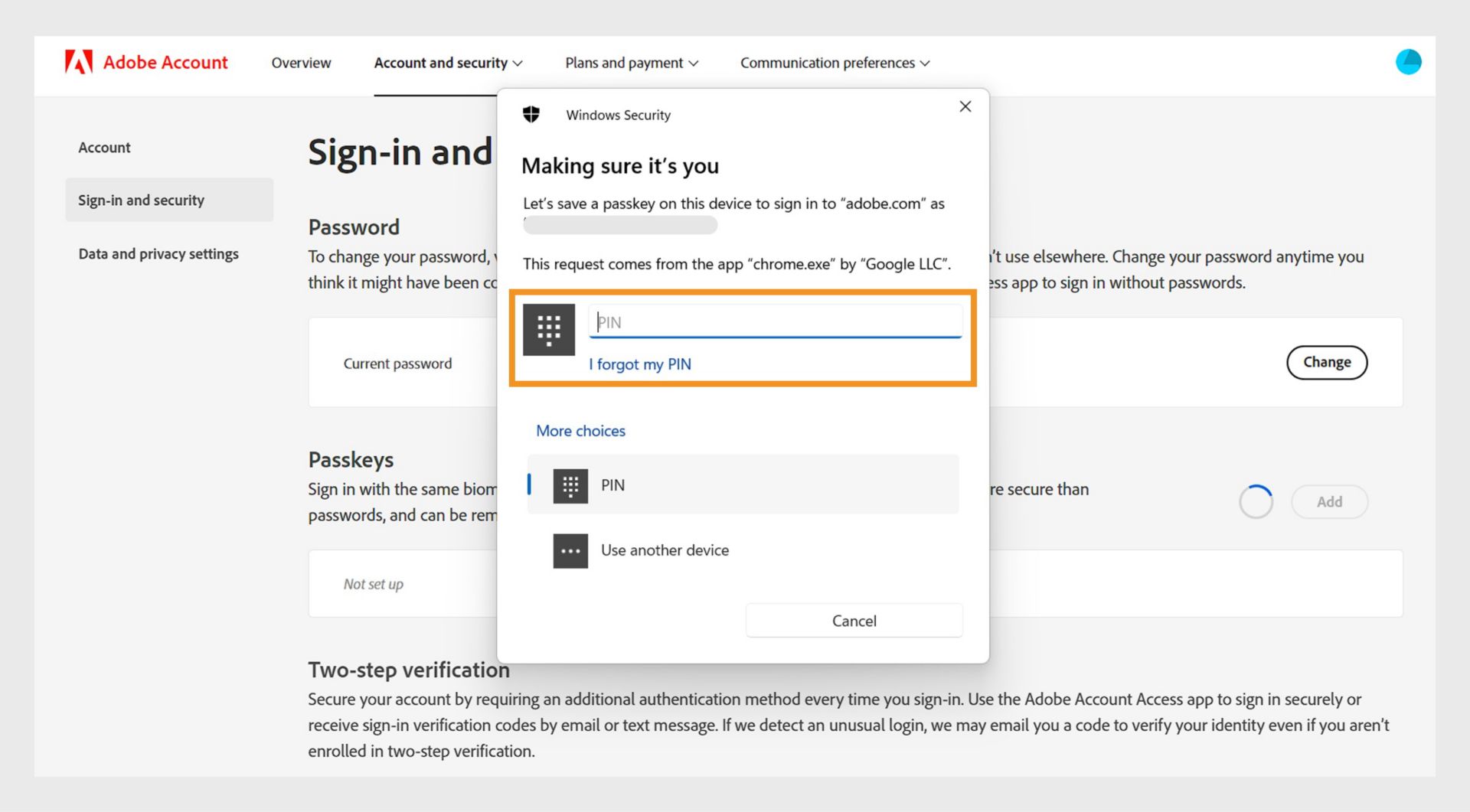Click the I forgot my PIN link

[x=640, y=364]
